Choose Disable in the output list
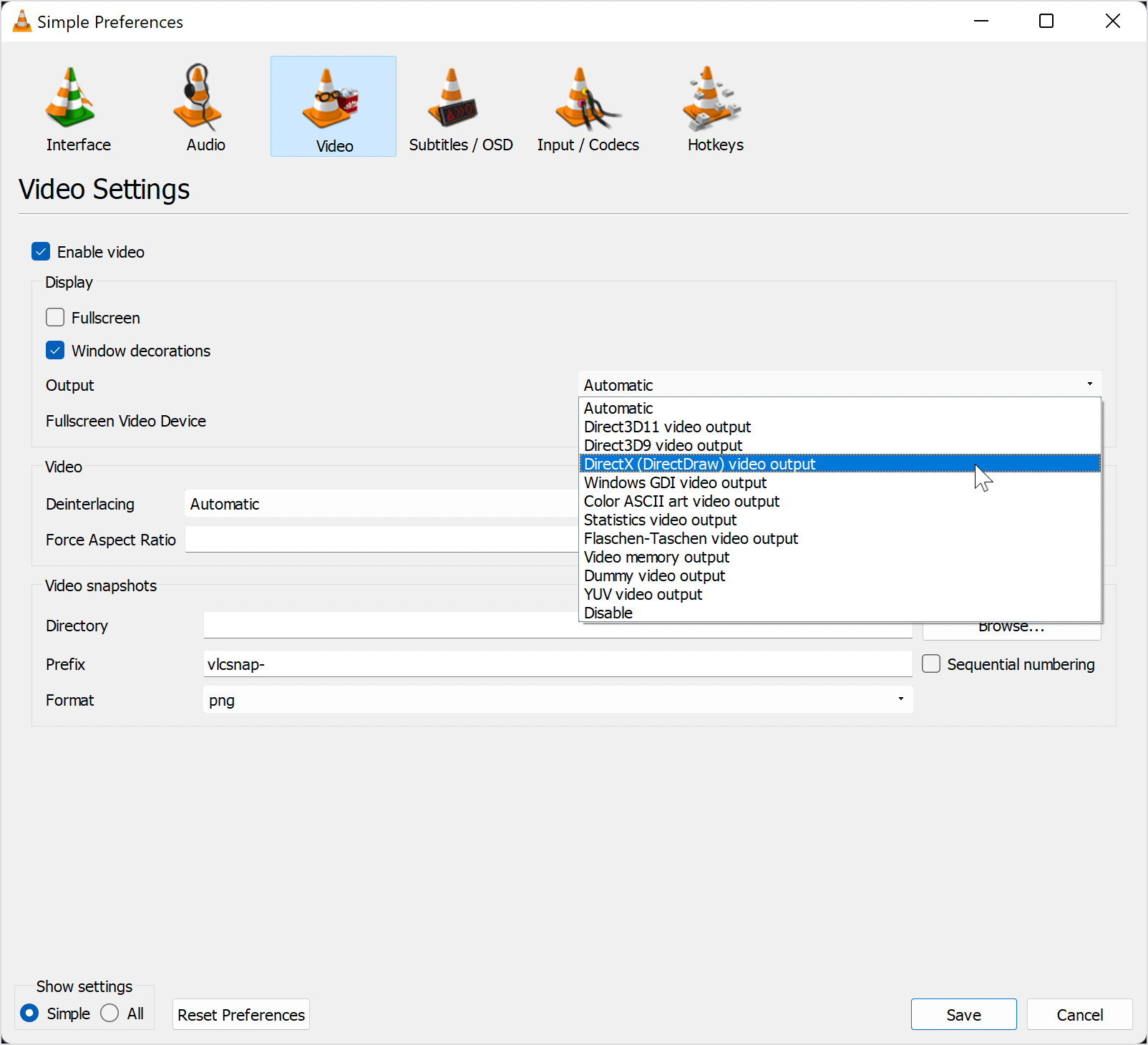 click(840, 613)
